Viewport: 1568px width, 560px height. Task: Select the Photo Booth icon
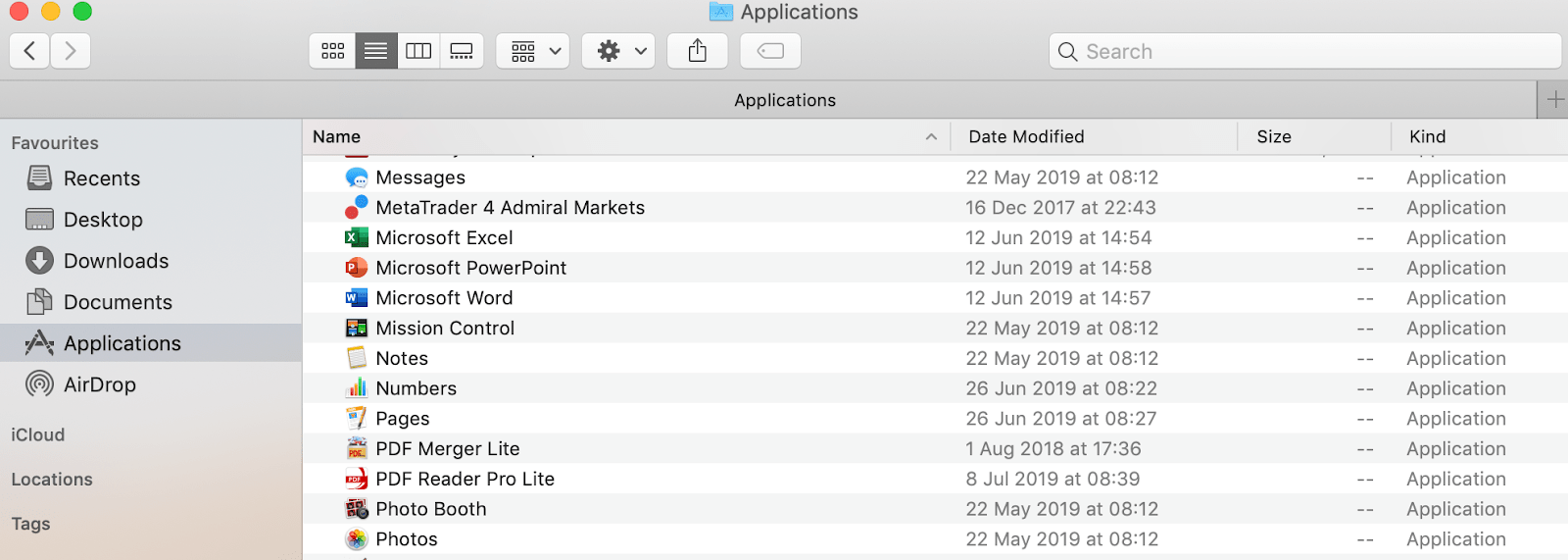(357, 509)
